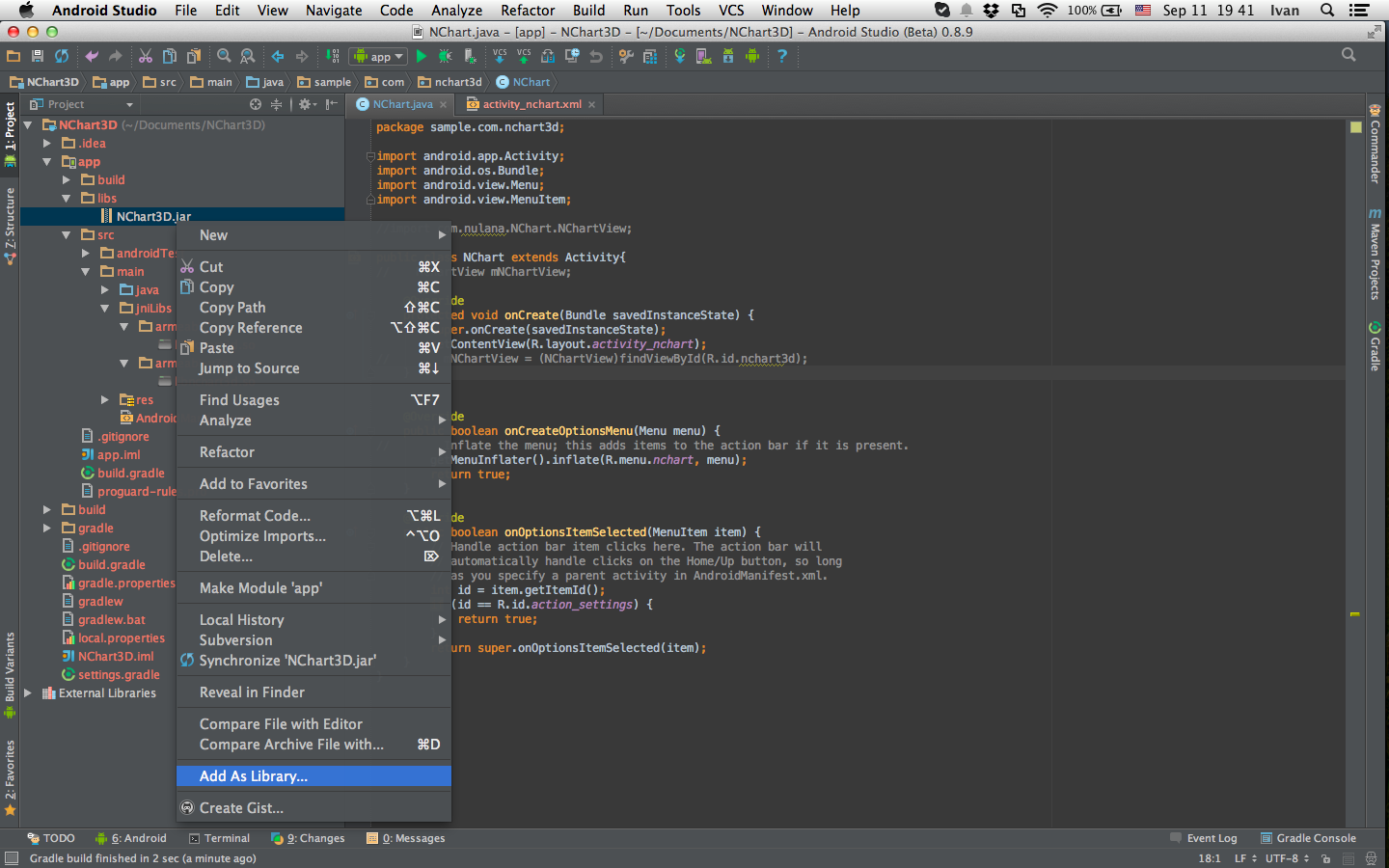
Task: Choose Reveal in Finder menu entry
Action: [313, 692]
